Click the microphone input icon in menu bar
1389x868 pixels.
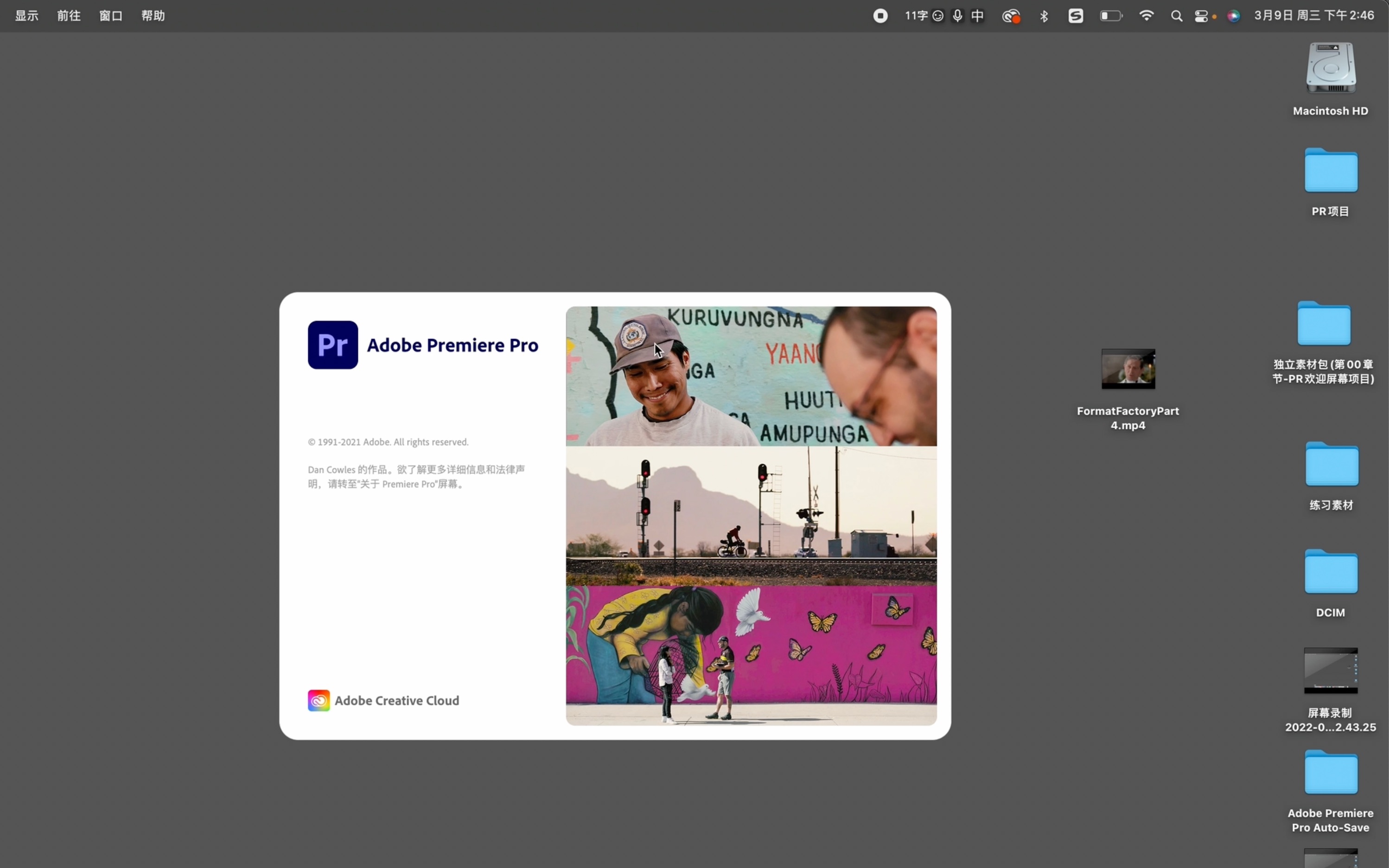click(x=957, y=16)
